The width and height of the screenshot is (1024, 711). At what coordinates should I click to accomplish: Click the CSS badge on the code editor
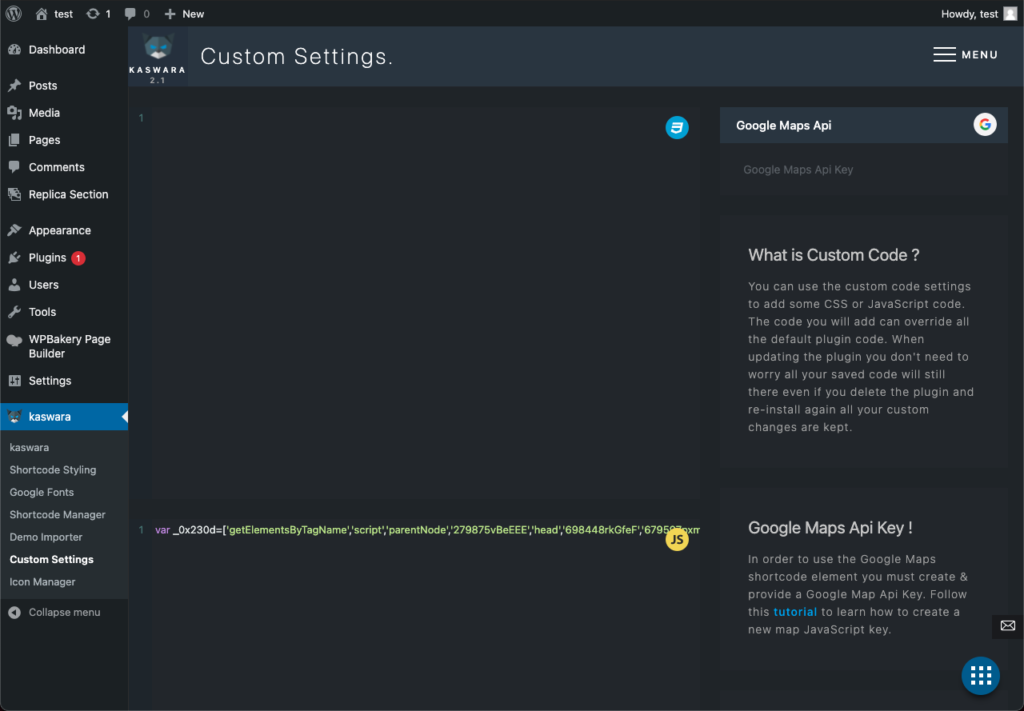(x=677, y=127)
